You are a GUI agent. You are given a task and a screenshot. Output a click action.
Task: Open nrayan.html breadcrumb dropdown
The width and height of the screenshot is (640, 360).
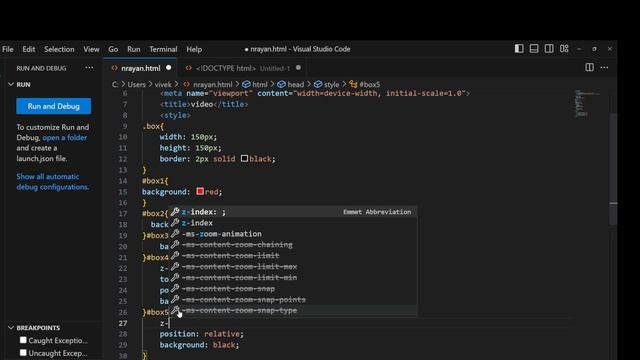[212, 84]
